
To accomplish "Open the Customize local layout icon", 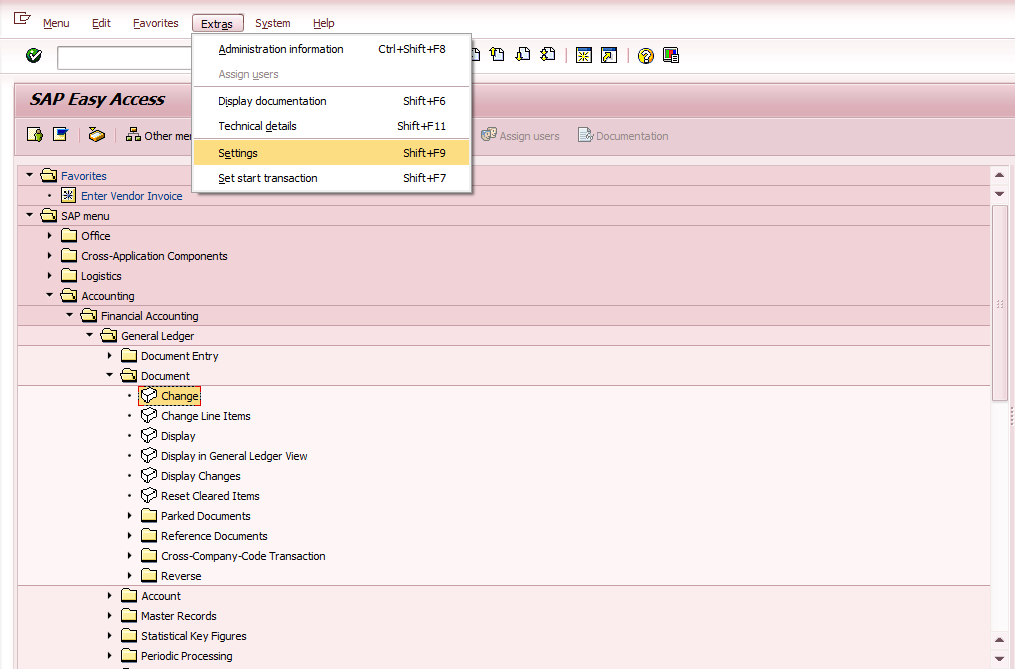I will click(x=671, y=56).
